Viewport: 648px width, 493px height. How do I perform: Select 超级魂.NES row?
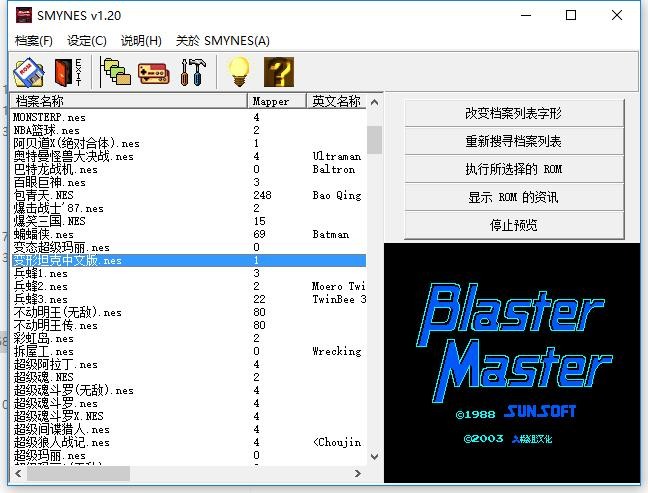tap(188, 377)
